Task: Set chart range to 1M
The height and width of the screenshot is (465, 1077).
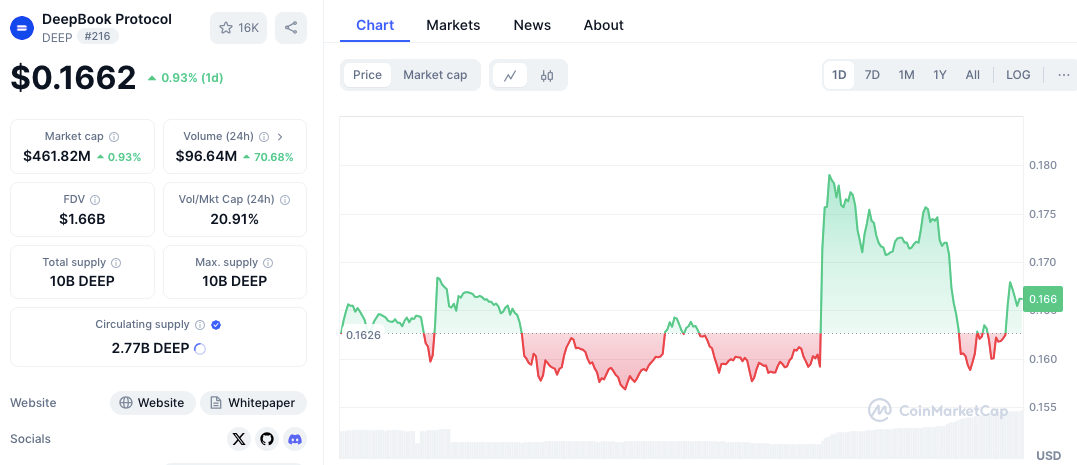Action: point(907,75)
